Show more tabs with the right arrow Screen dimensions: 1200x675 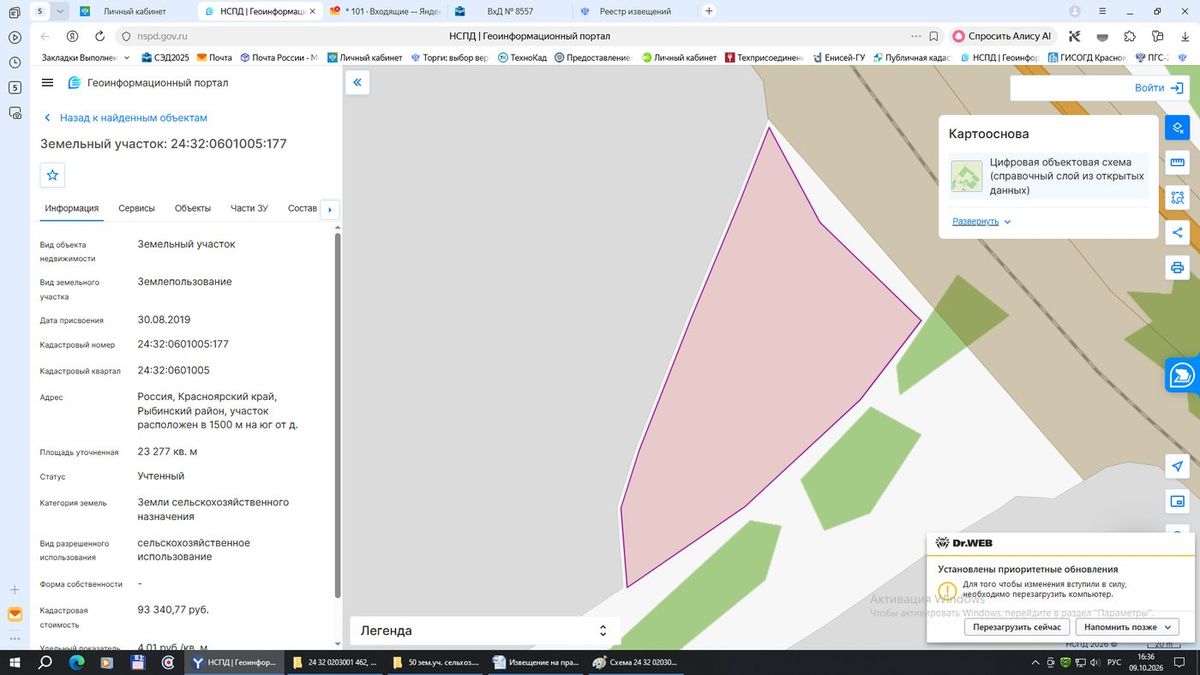tap(330, 210)
